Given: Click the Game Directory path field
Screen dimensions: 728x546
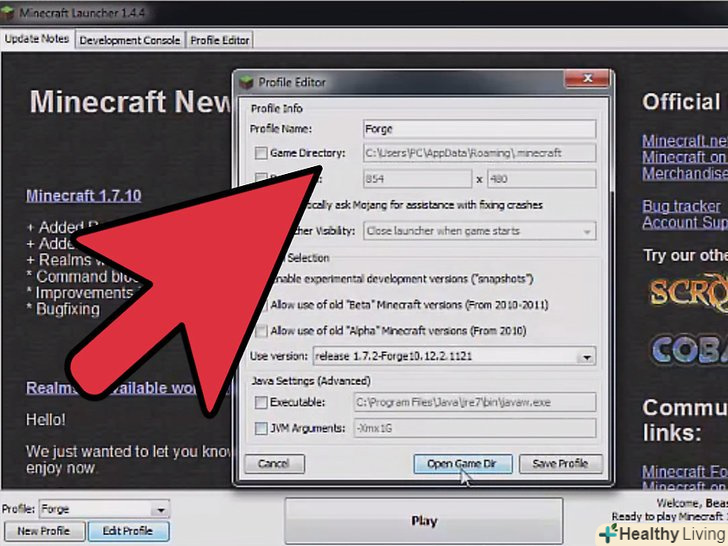Looking at the screenshot, I should click(480, 153).
